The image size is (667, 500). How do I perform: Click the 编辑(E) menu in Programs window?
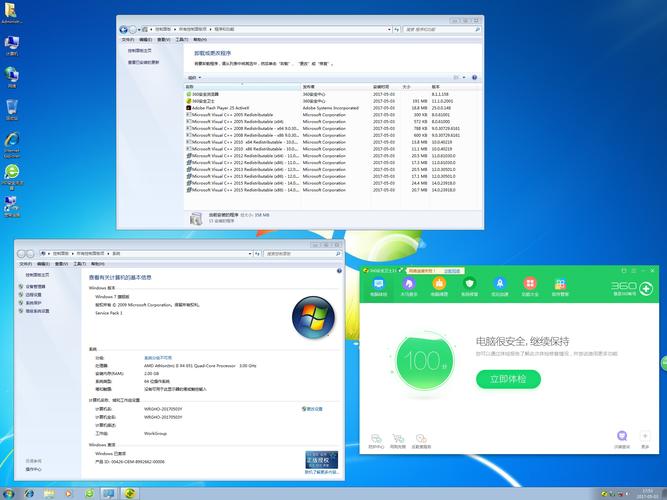click(x=145, y=40)
